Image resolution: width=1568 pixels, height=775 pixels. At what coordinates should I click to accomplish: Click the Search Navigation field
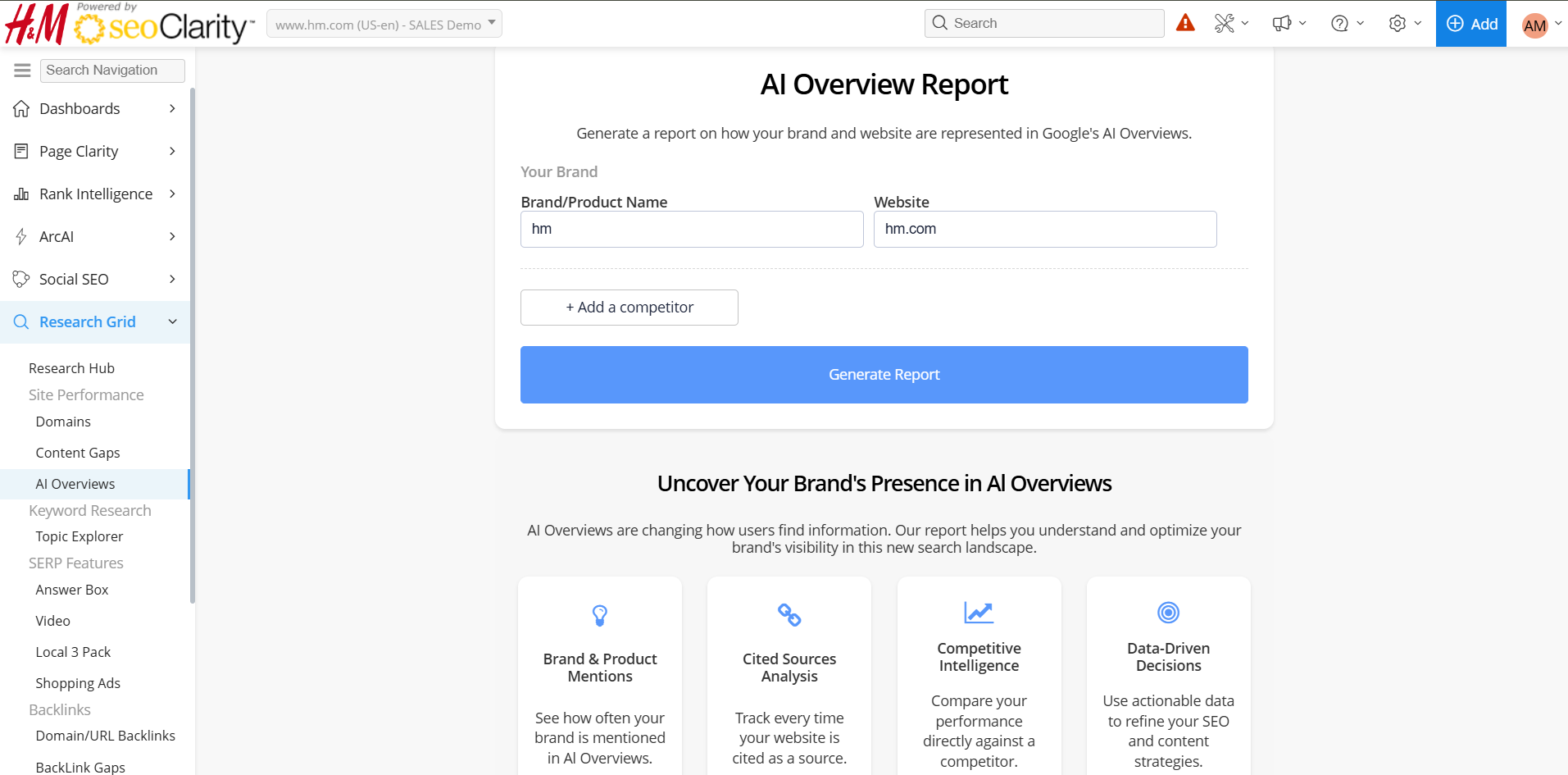pos(112,71)
